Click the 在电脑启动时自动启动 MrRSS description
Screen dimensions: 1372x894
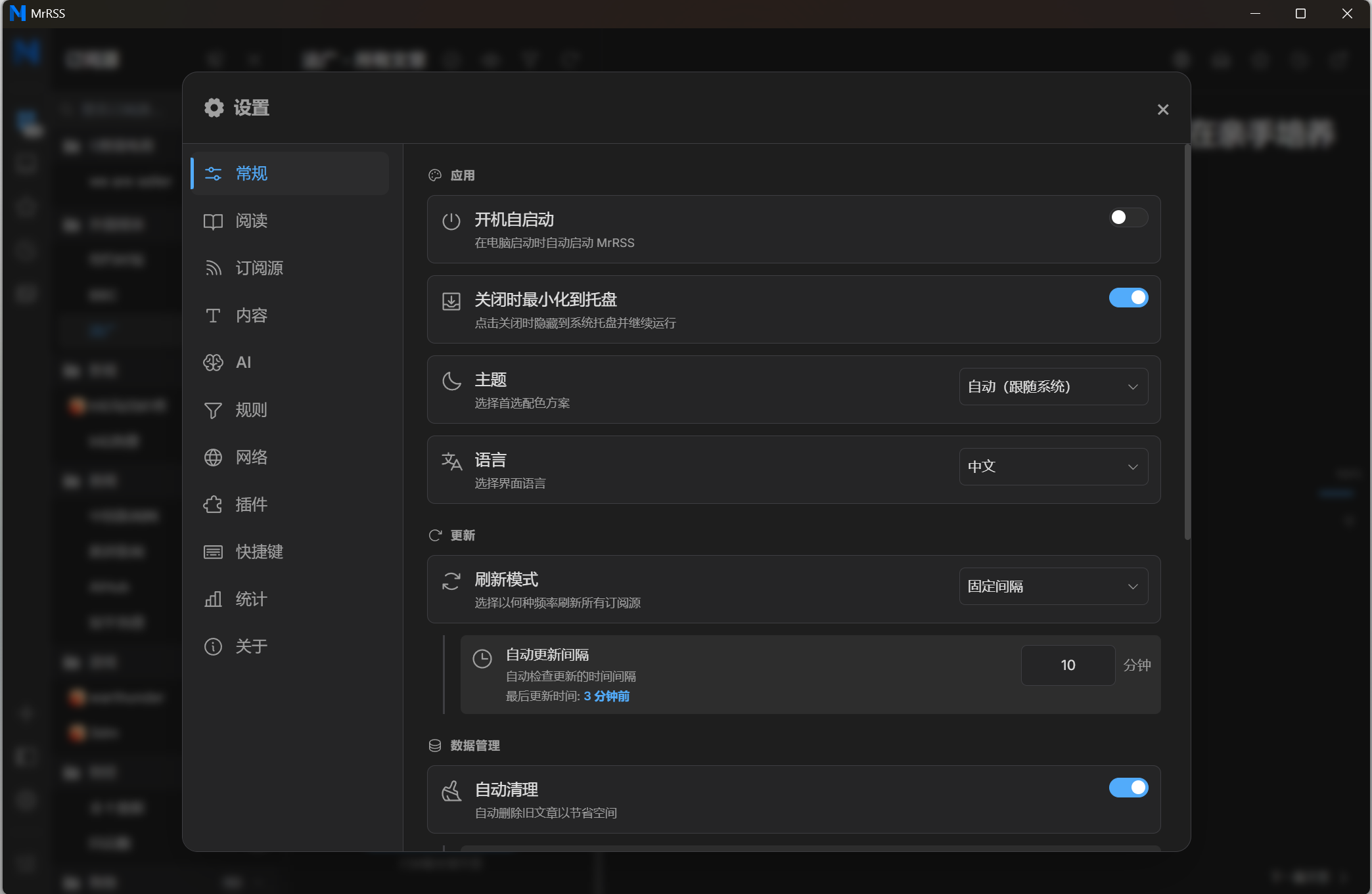(555, 243)
